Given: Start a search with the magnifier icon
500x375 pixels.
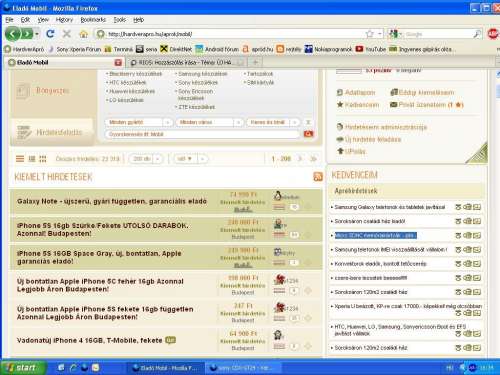Looking at the screenshot, I should (477, 34).
